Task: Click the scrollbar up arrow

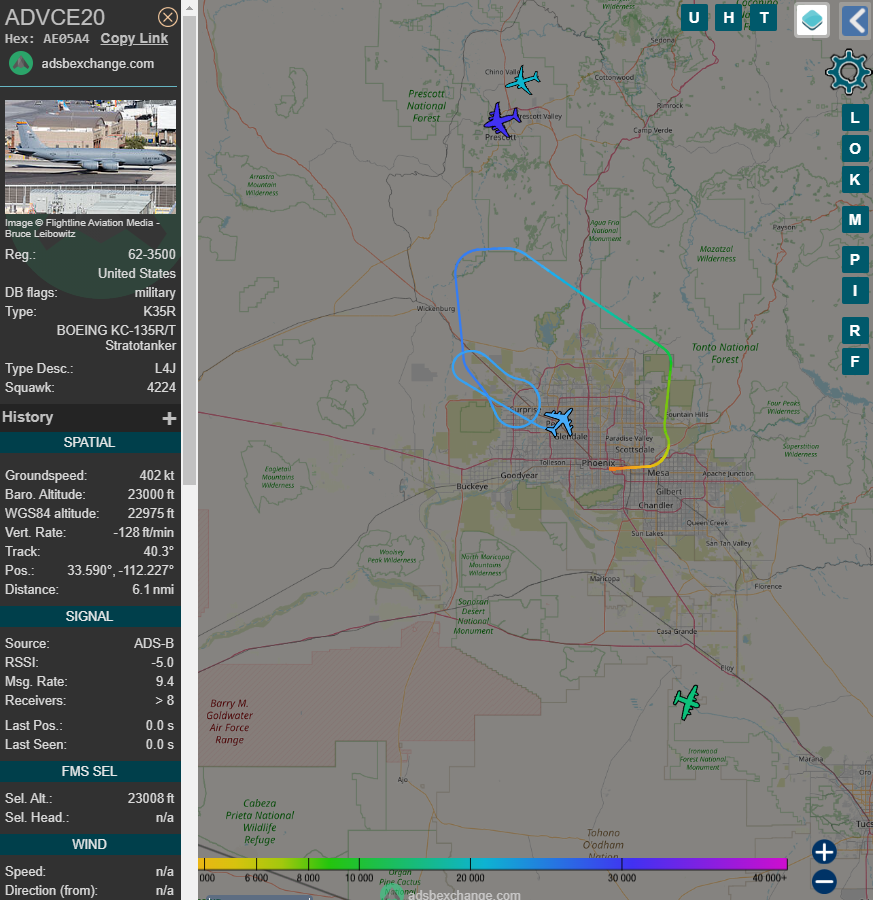Action: [189, 8]
